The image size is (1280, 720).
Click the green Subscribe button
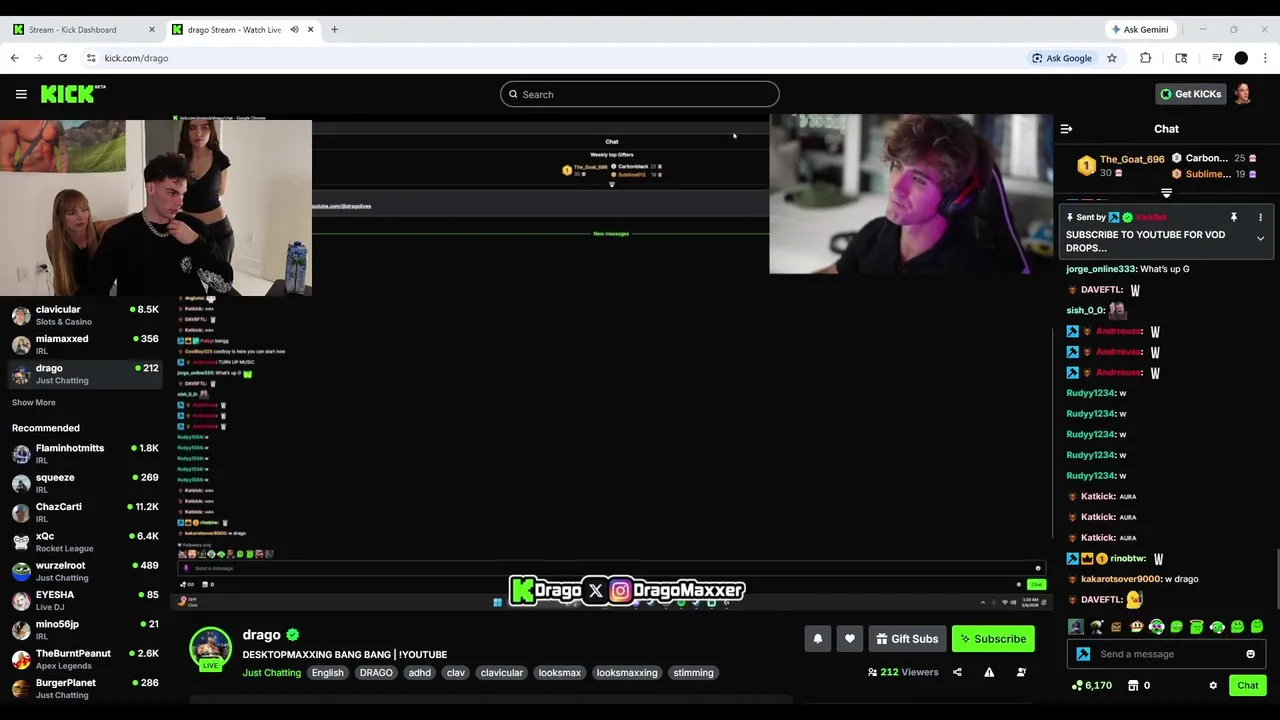click(993, 639)
